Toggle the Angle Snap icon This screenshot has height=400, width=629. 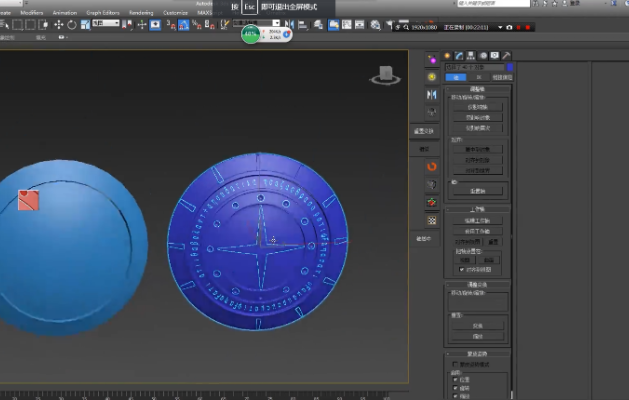(x=183, y=24)
